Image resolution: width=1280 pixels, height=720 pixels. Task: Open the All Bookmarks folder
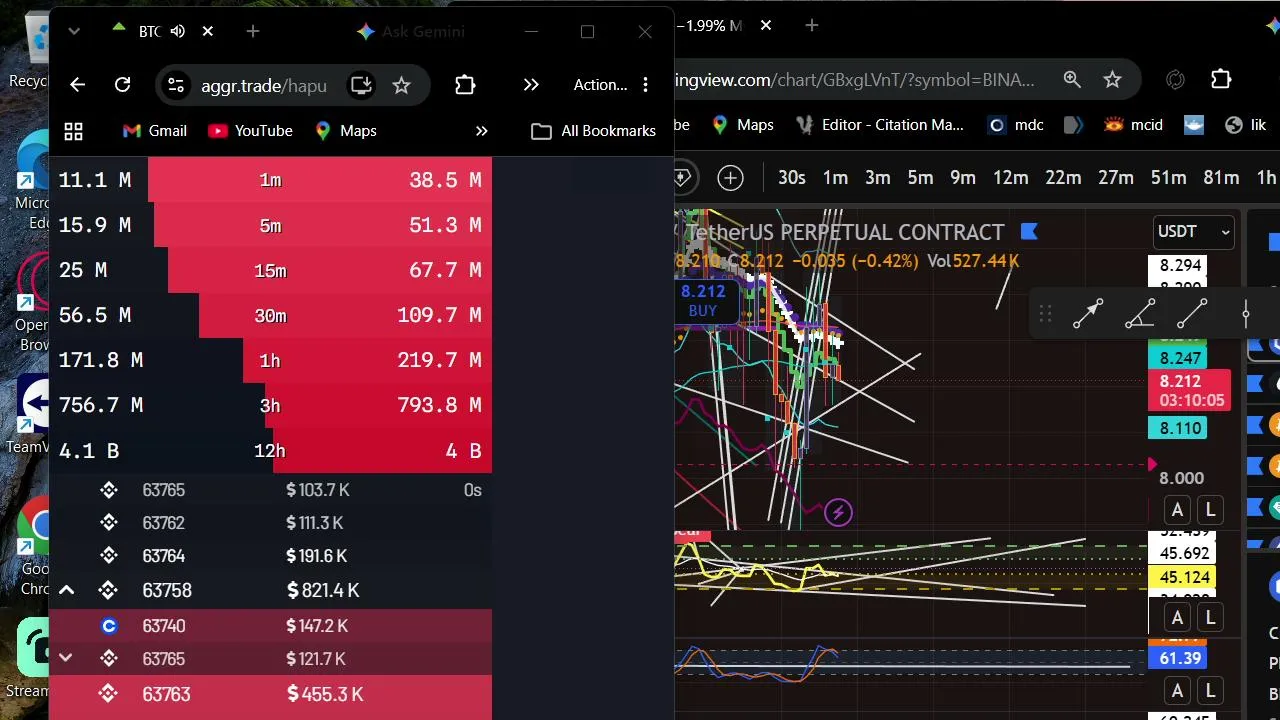(x=594, y=131)
